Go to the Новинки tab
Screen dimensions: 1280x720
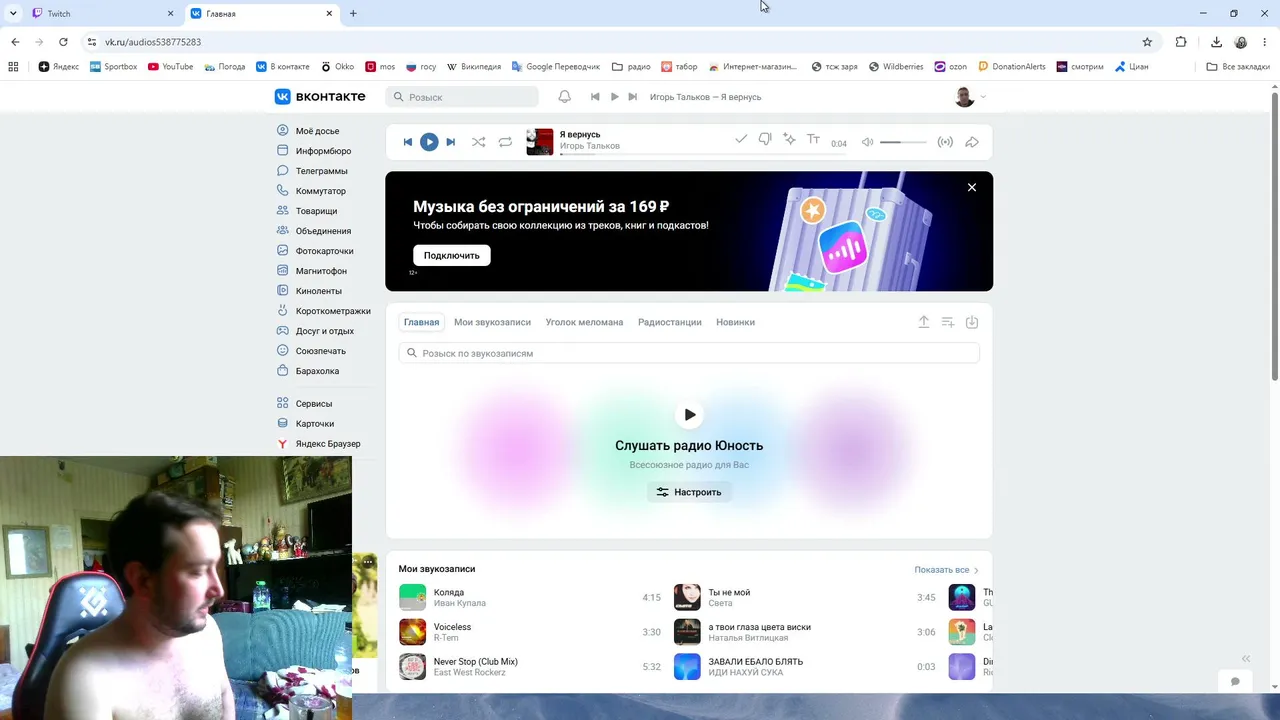(x=736, y=322)
